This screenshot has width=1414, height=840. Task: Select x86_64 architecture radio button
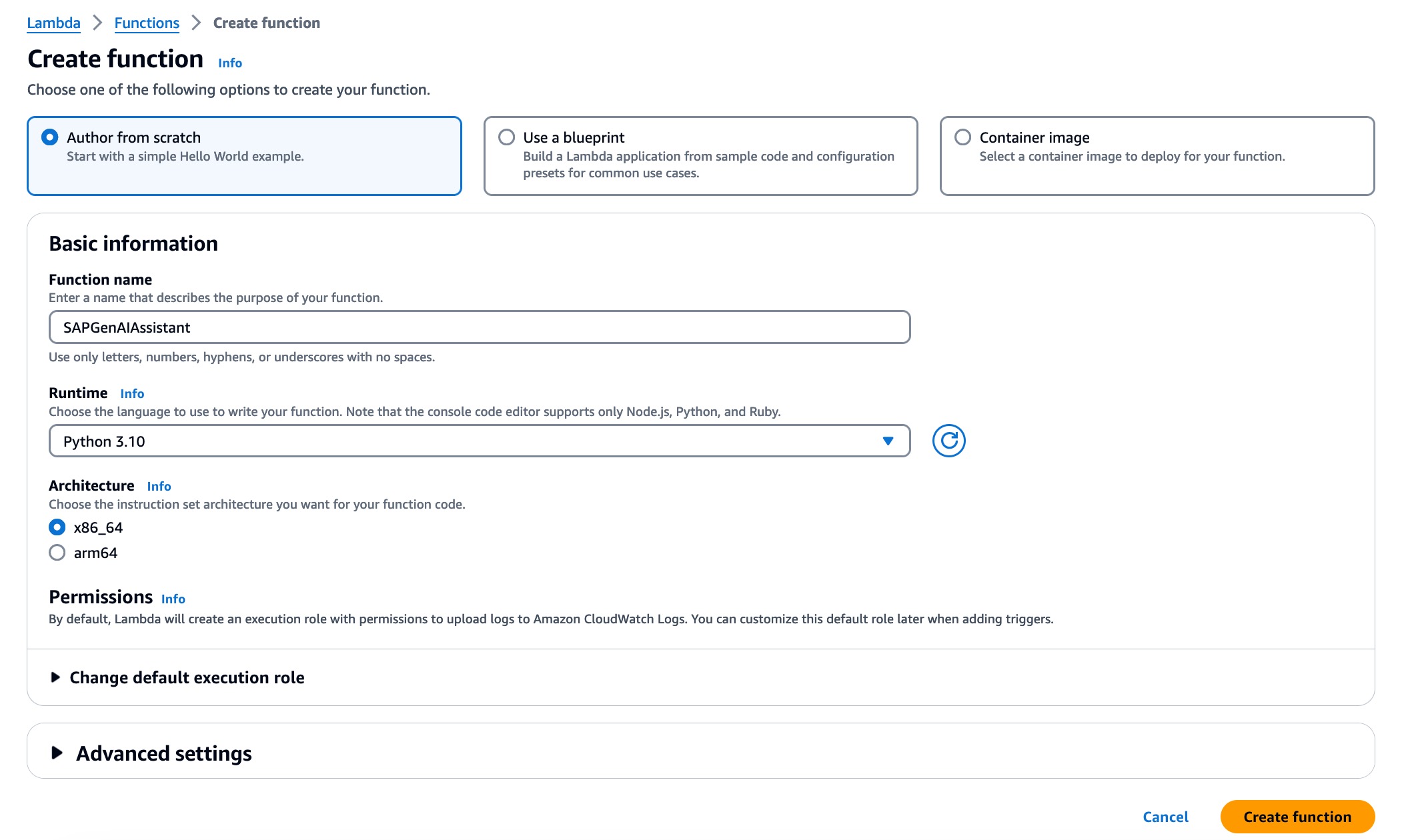point(57,527)
